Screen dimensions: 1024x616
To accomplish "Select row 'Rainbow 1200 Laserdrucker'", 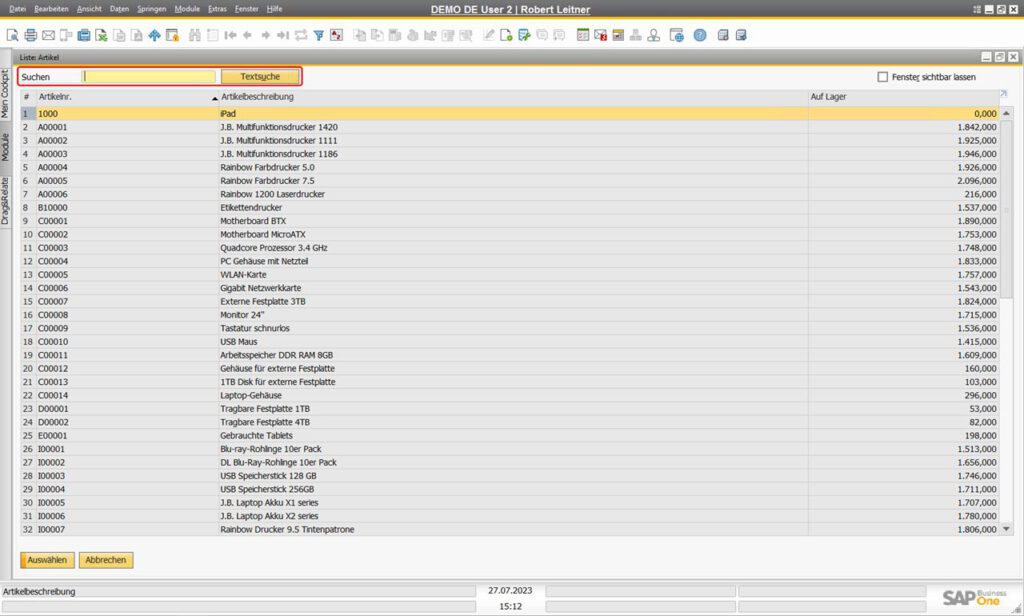I will tap(509, 194).
